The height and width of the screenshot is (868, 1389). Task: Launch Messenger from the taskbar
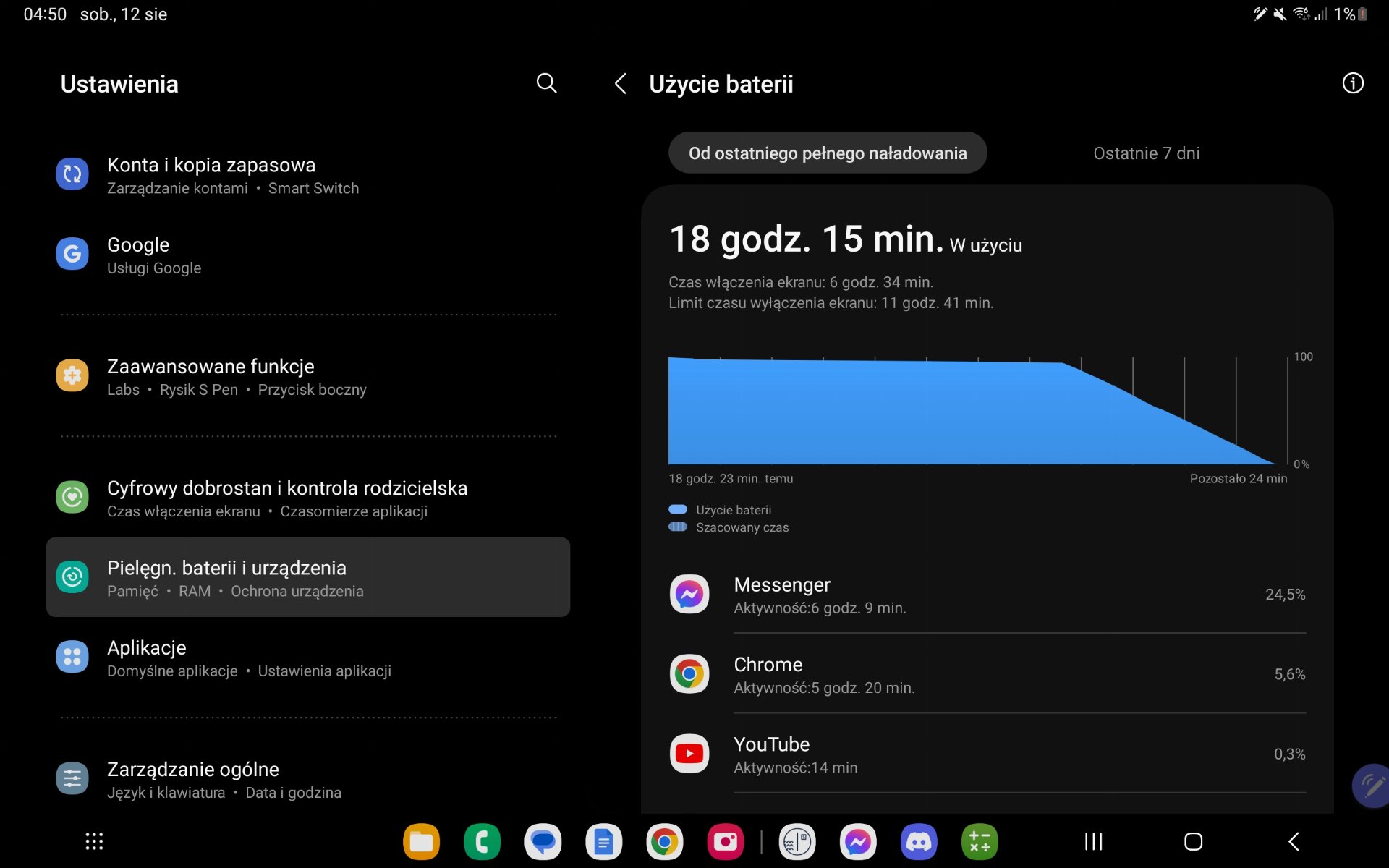pyautogui.click(x=858, y=842)
